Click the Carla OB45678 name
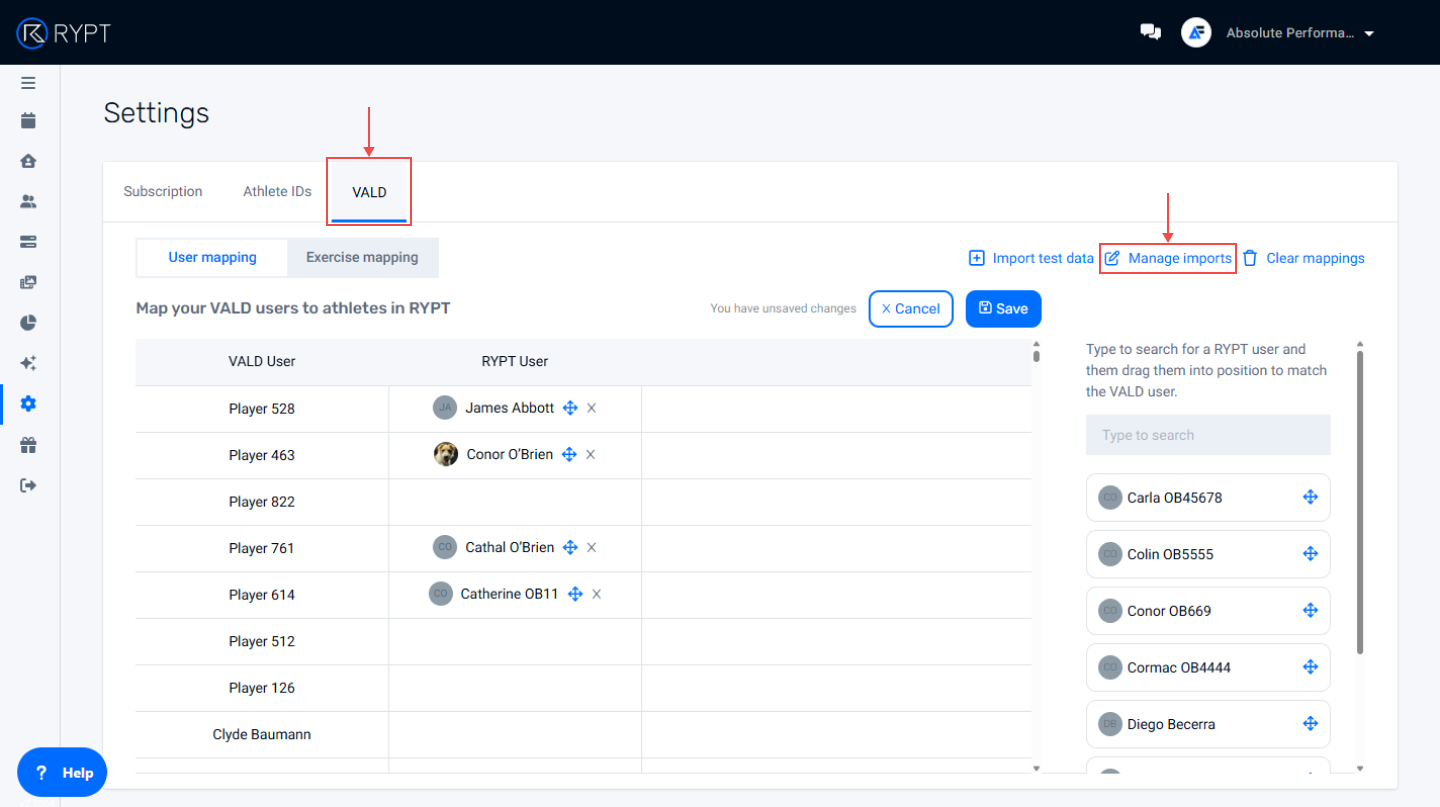 (1174, 497)
